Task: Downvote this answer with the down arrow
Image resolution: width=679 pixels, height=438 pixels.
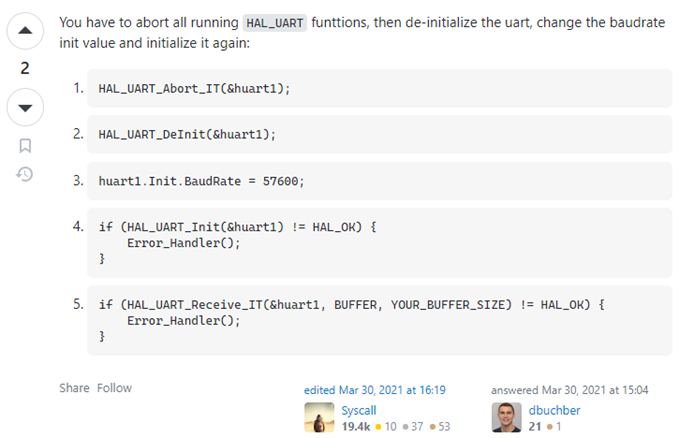Action: (x=25, y=107)
